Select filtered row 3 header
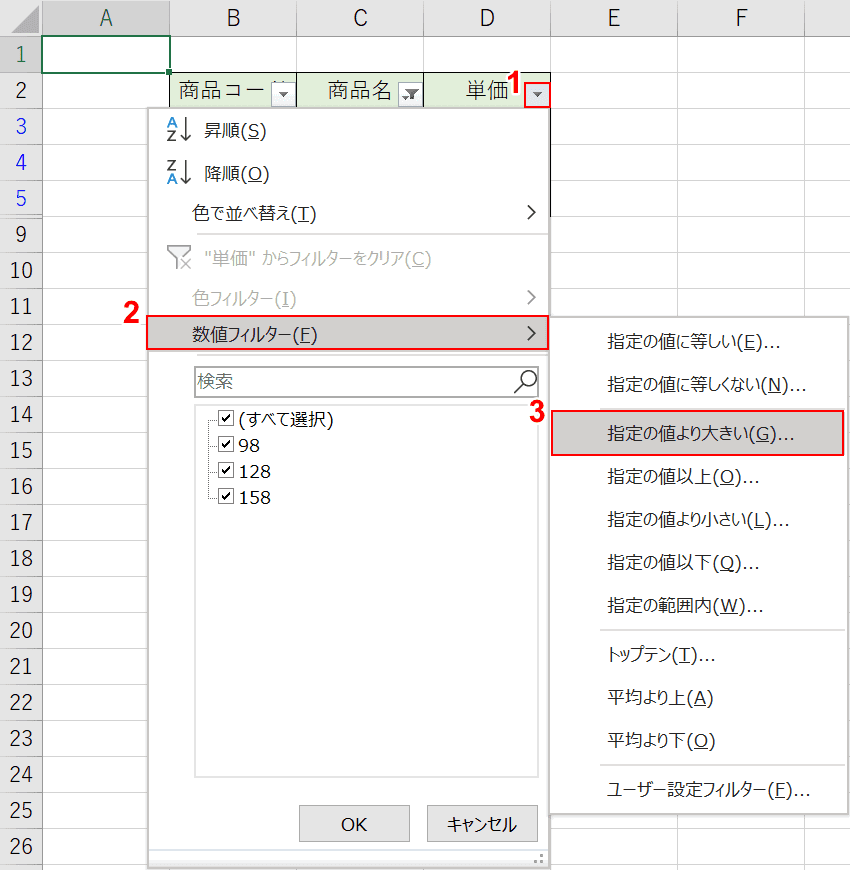 click(21, 127)
